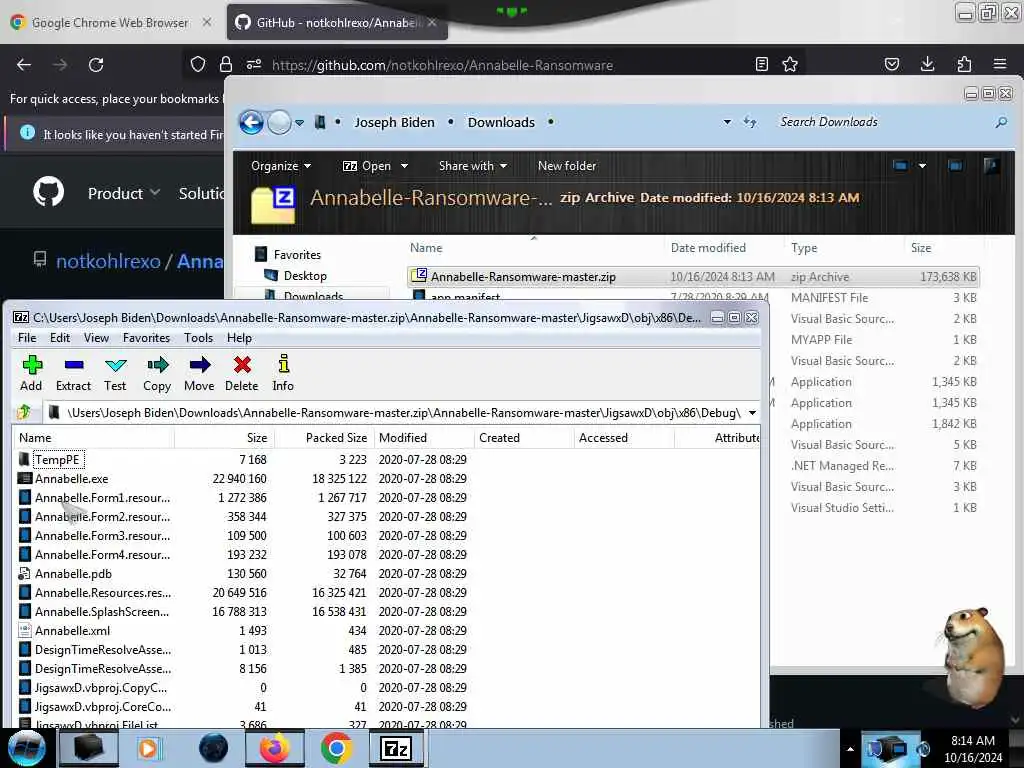This screenshot has width=1024, height=768.
Task: Click New folder in Explorer
Action: pyautogui.click(x=567, y=166)
